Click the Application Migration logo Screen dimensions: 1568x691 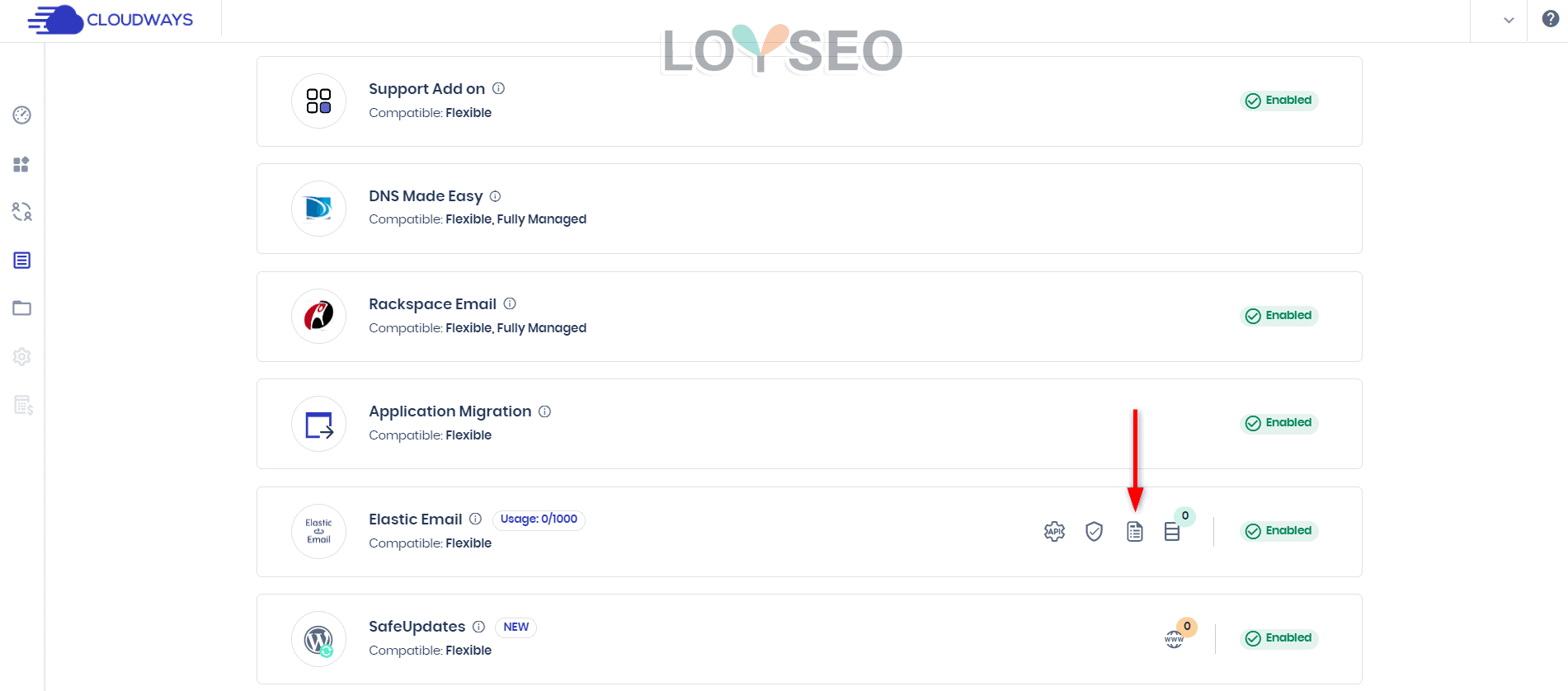pos(318,424)
